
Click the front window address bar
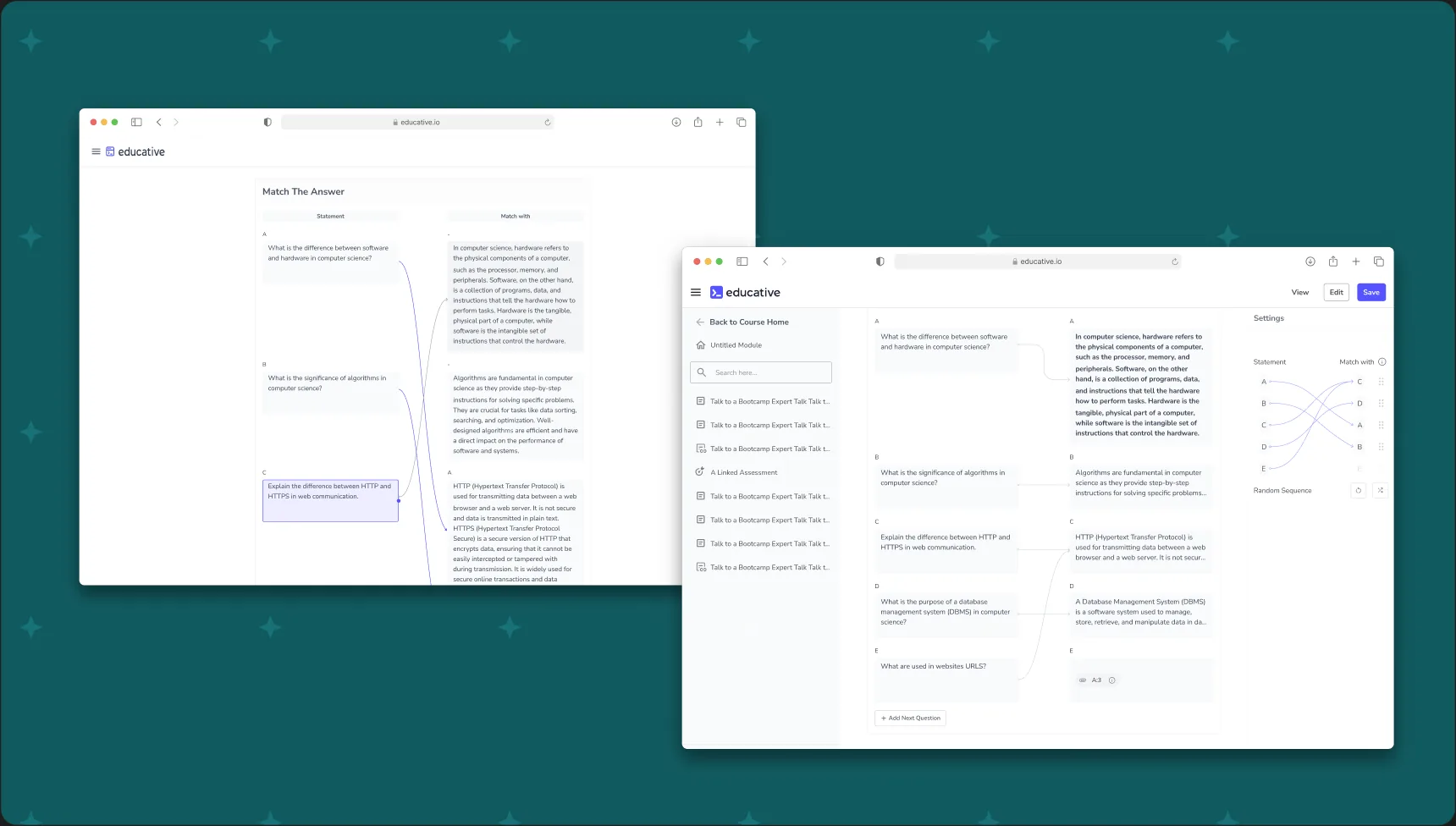(1037, 262)
